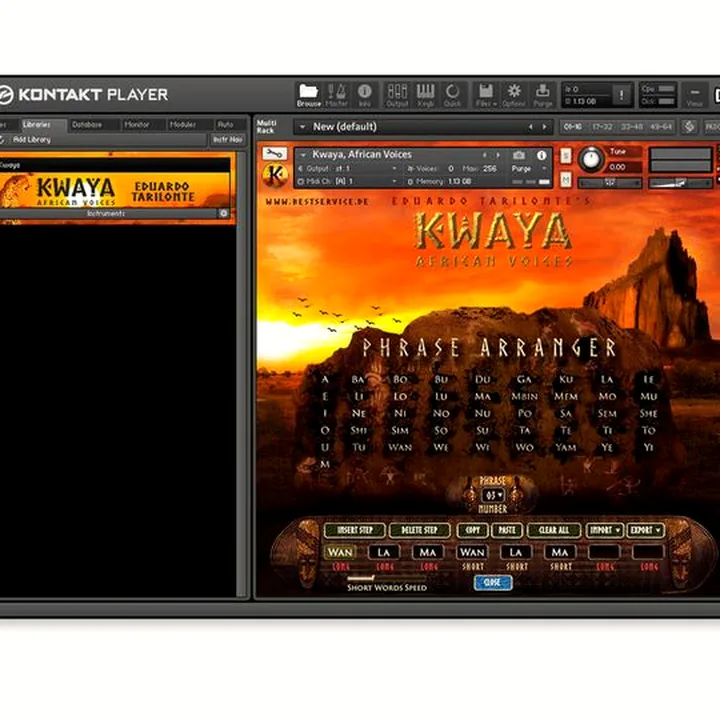The width and height of the screenshot is (720, 720).
Task: Switch to the Monitor tab
Action: click(x=137, y=124)
